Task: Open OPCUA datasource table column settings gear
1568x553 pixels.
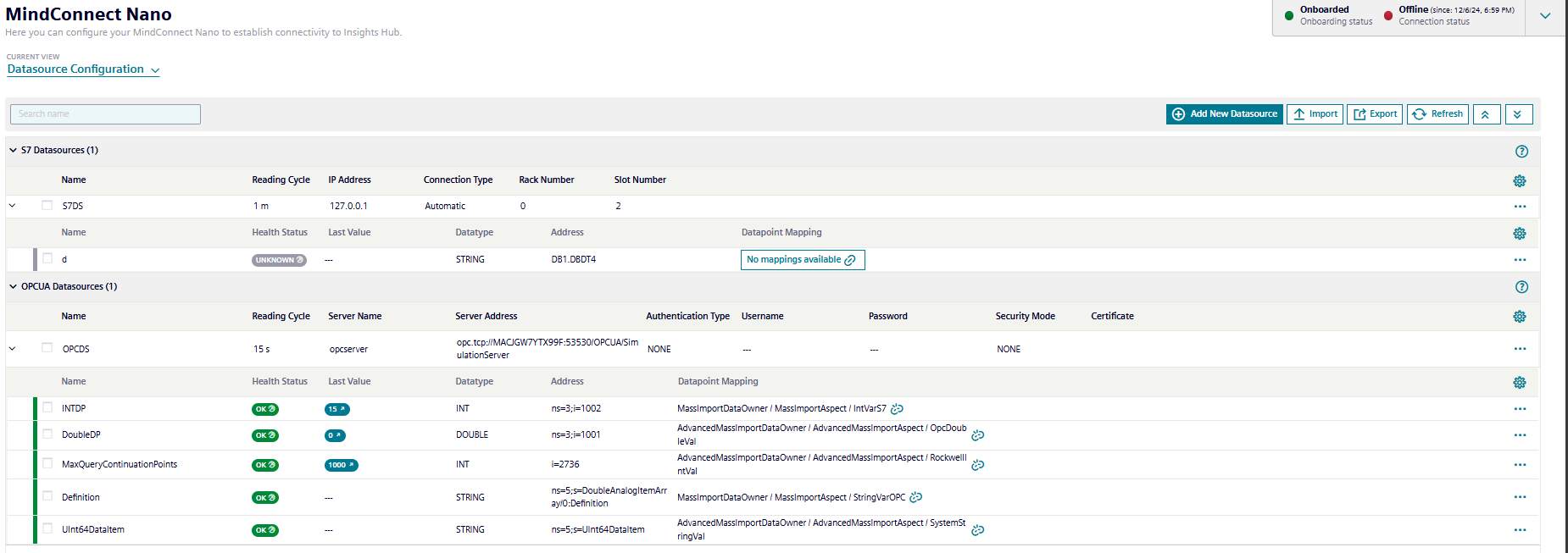Action: click(1520, 317)
